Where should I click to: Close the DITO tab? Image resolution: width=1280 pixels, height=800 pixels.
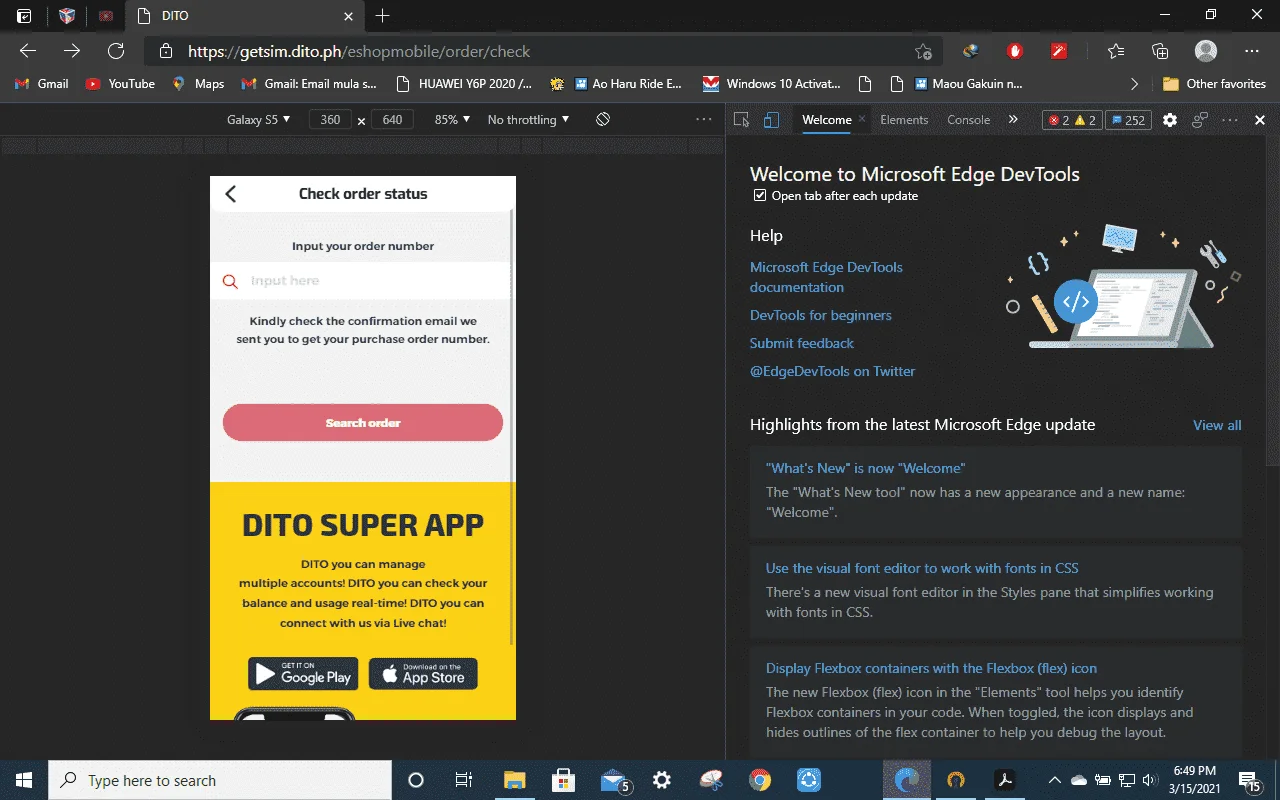(348, 16)
